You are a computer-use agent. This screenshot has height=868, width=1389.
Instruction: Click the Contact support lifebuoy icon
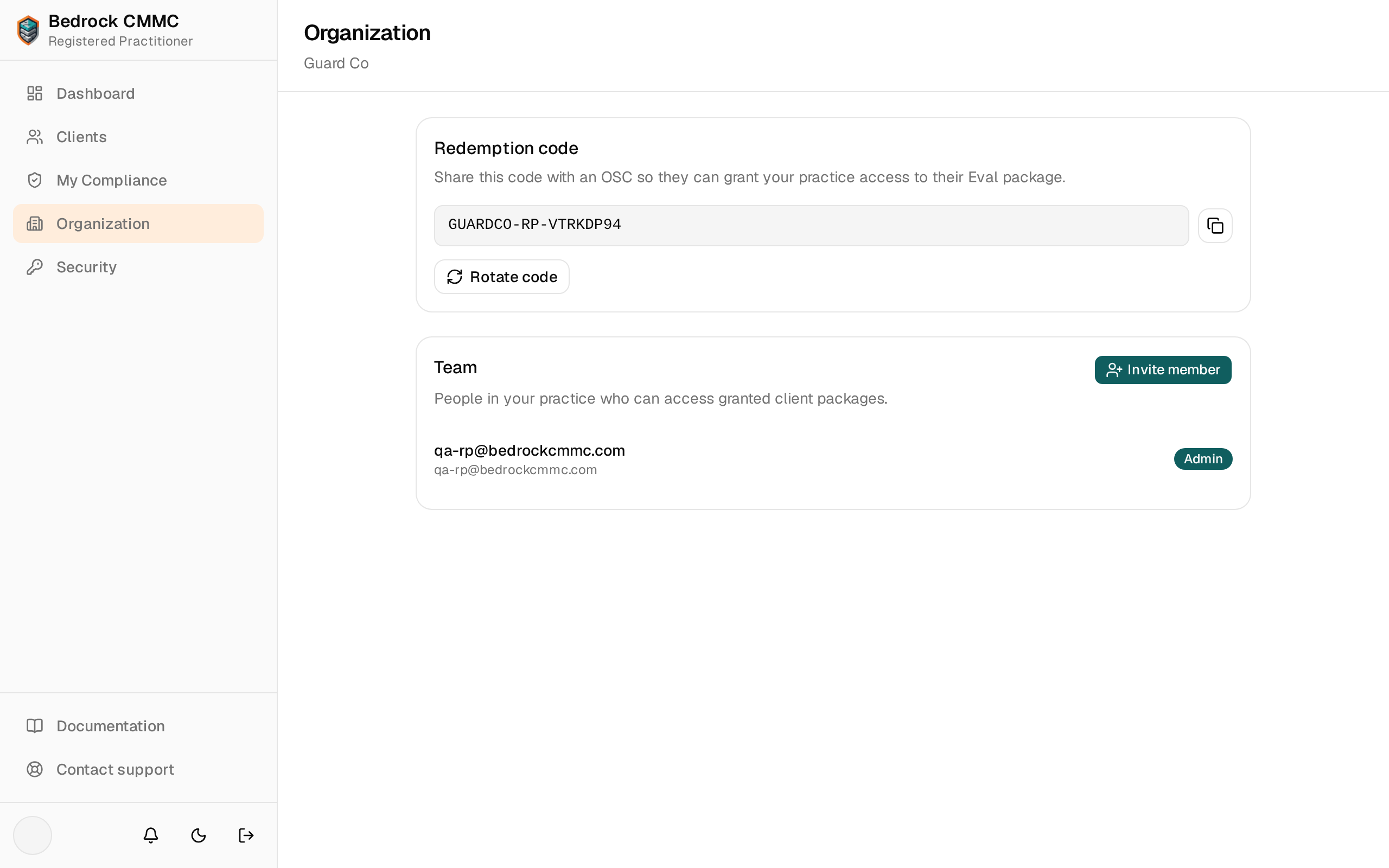pos(35,769)
